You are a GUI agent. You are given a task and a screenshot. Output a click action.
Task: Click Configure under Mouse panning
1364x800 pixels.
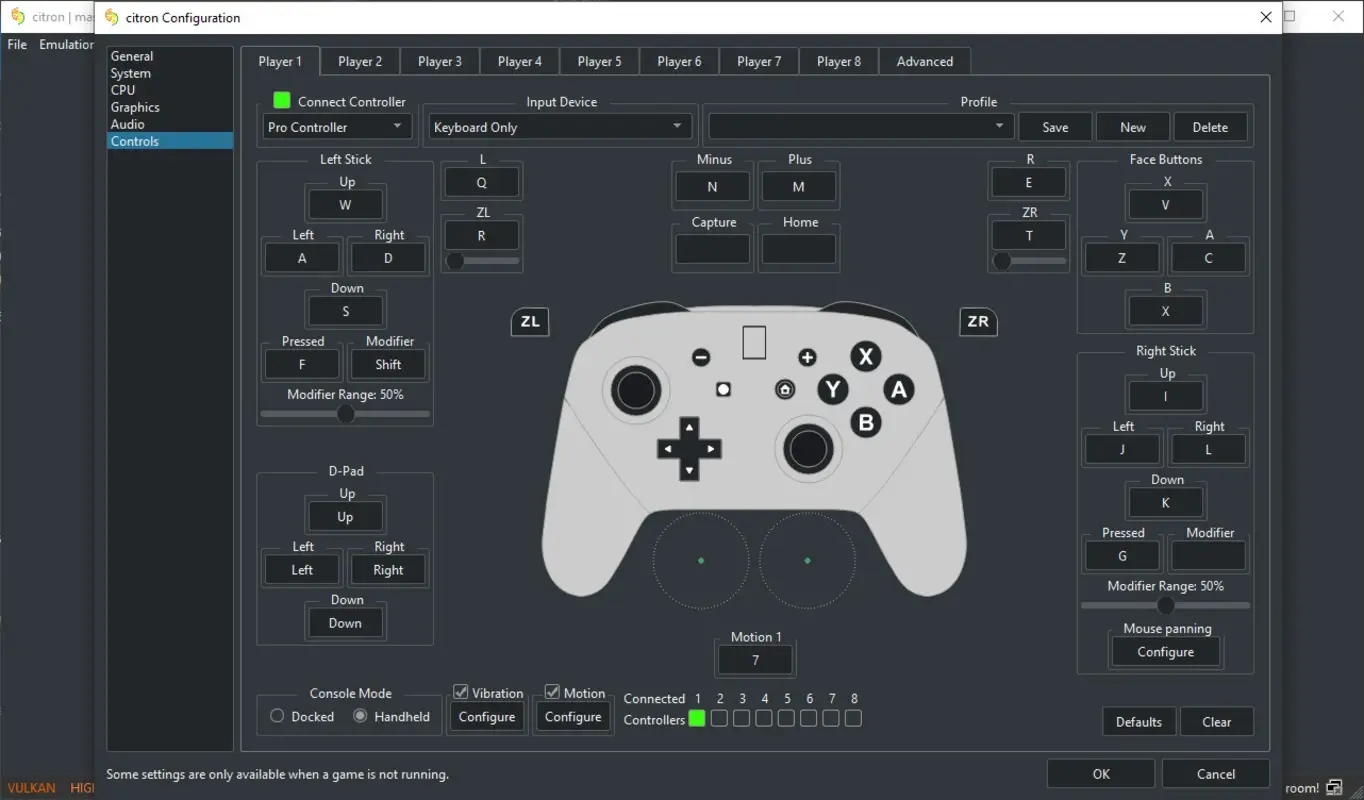1165,651
